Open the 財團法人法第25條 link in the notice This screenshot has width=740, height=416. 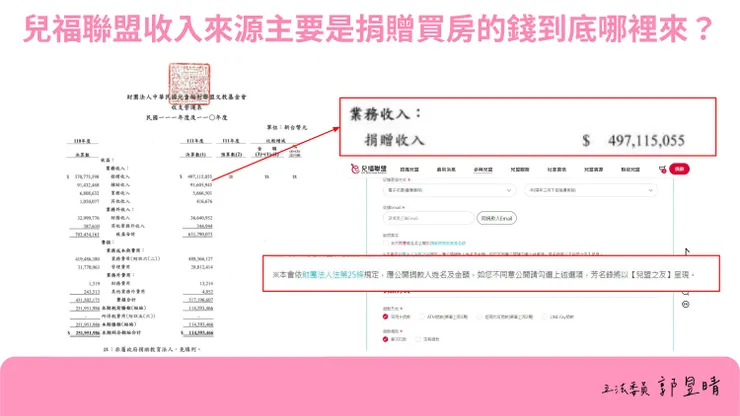click(x=333, y=274)
